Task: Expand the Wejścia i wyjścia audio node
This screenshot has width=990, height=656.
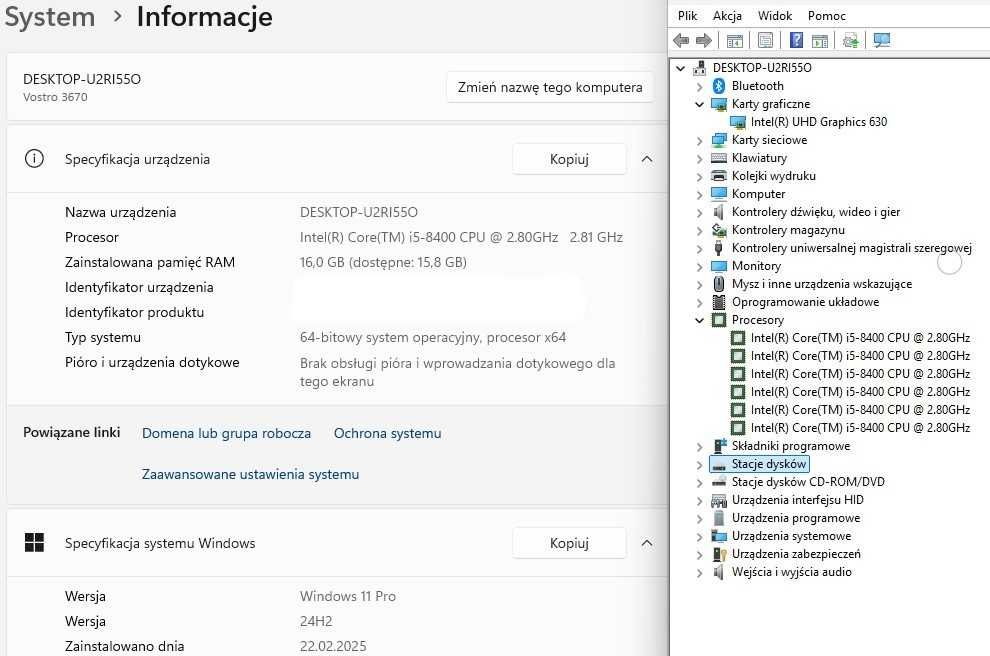Action: point(699,573)
